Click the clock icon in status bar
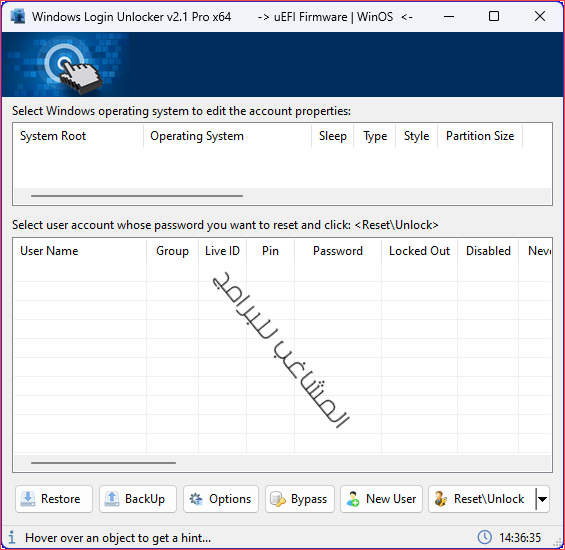Viewport: 565px width, 550px height. click(x=484, y=537)
